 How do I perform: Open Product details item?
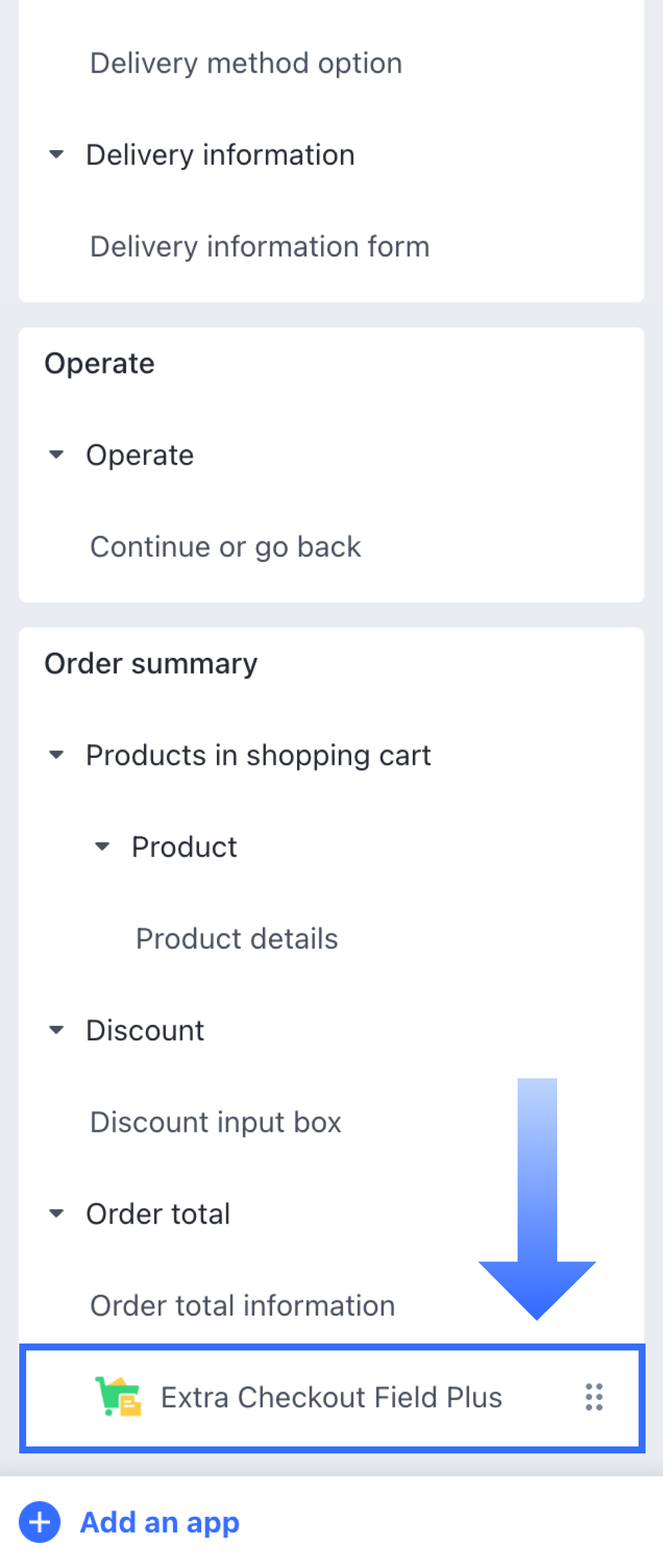point(237,939)
